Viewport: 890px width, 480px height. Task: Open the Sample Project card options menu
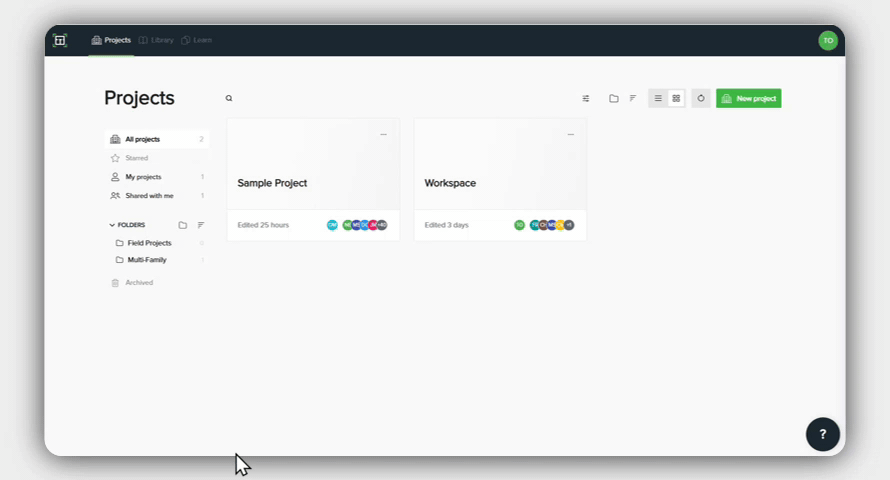click(x=383, y=134)
